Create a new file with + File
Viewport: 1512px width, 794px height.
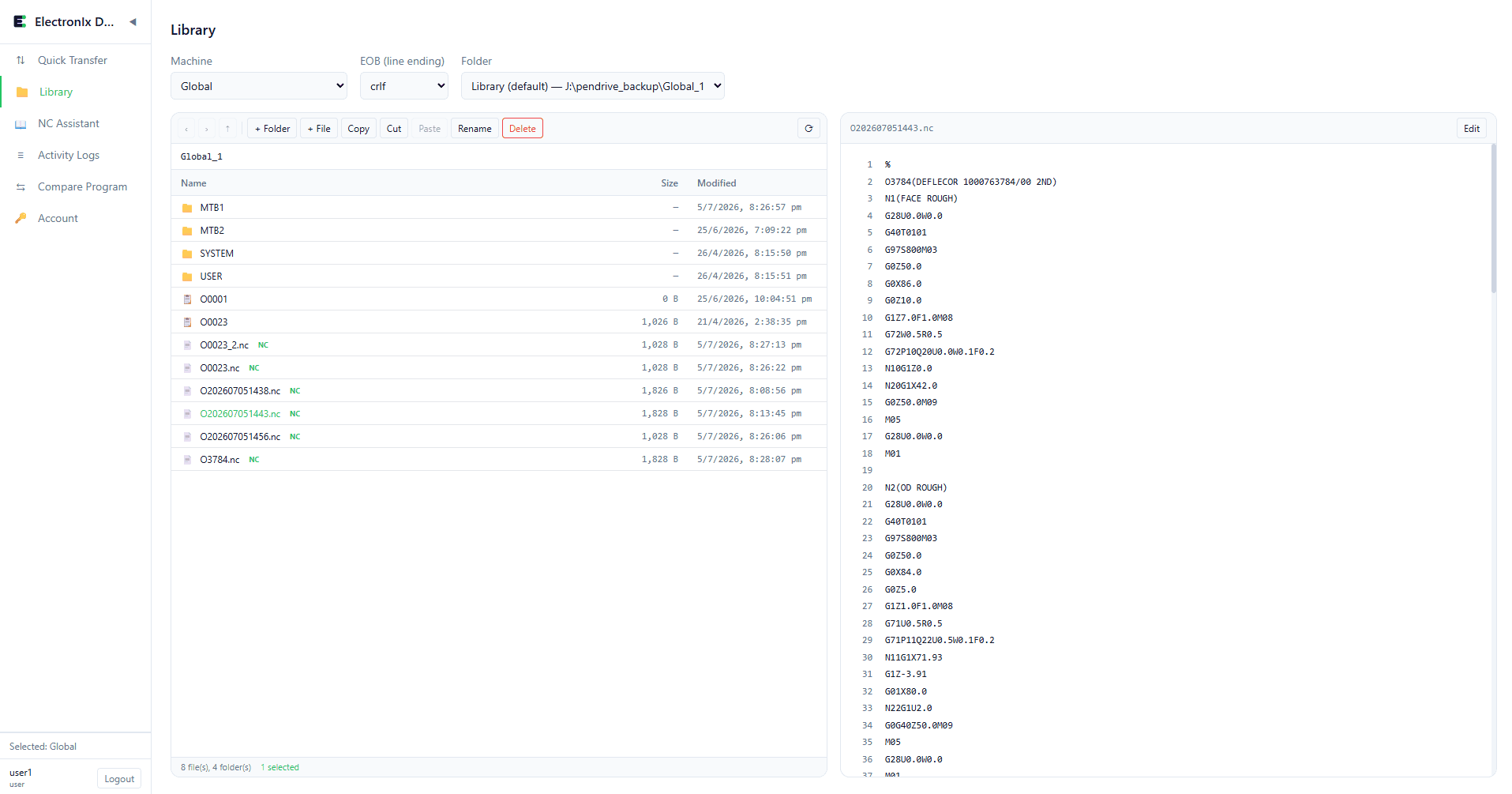pyautogui.click(x=319, y=129)
